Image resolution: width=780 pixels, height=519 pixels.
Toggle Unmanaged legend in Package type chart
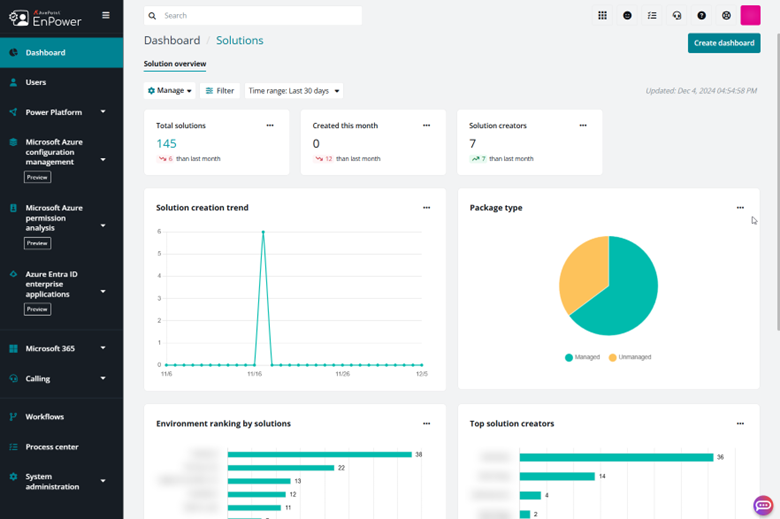[x=630, y=357]
